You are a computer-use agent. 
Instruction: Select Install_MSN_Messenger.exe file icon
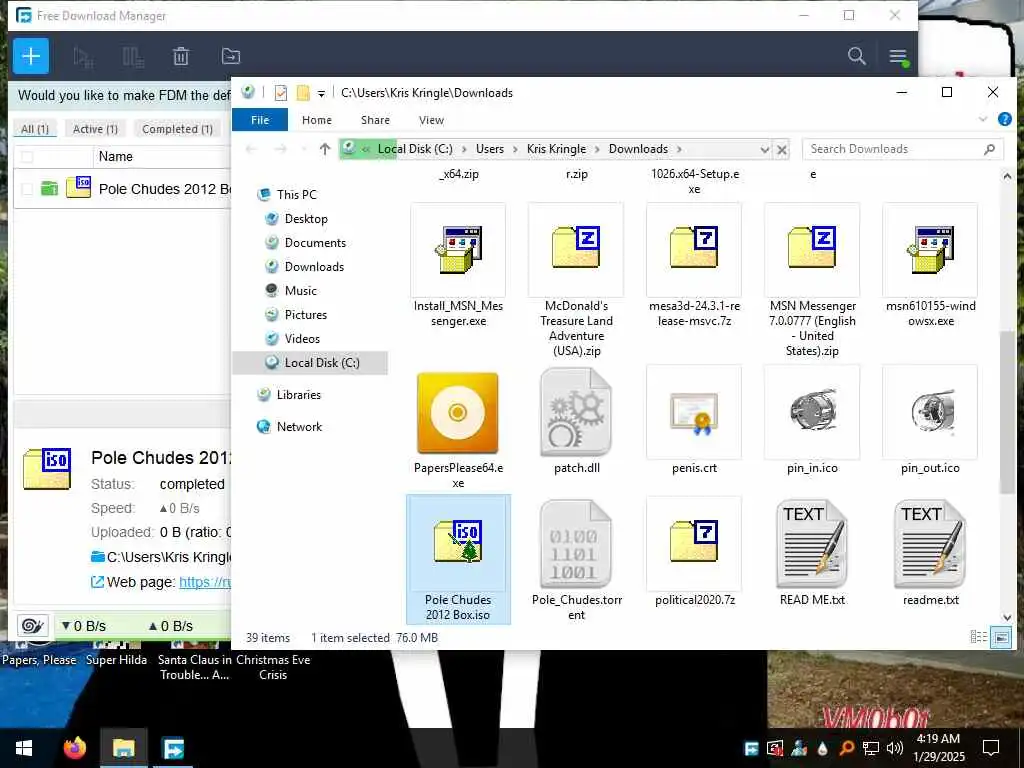pyautogui.click(x=458, y=250)
